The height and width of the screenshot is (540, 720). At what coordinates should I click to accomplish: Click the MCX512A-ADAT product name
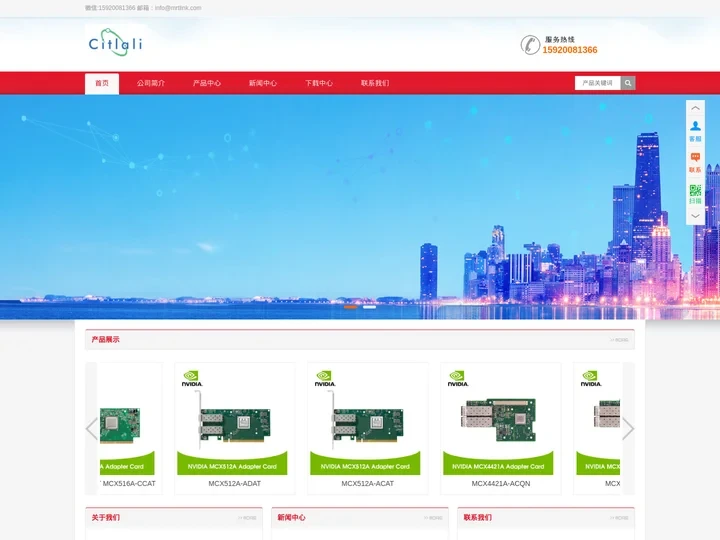pos(235,484)
